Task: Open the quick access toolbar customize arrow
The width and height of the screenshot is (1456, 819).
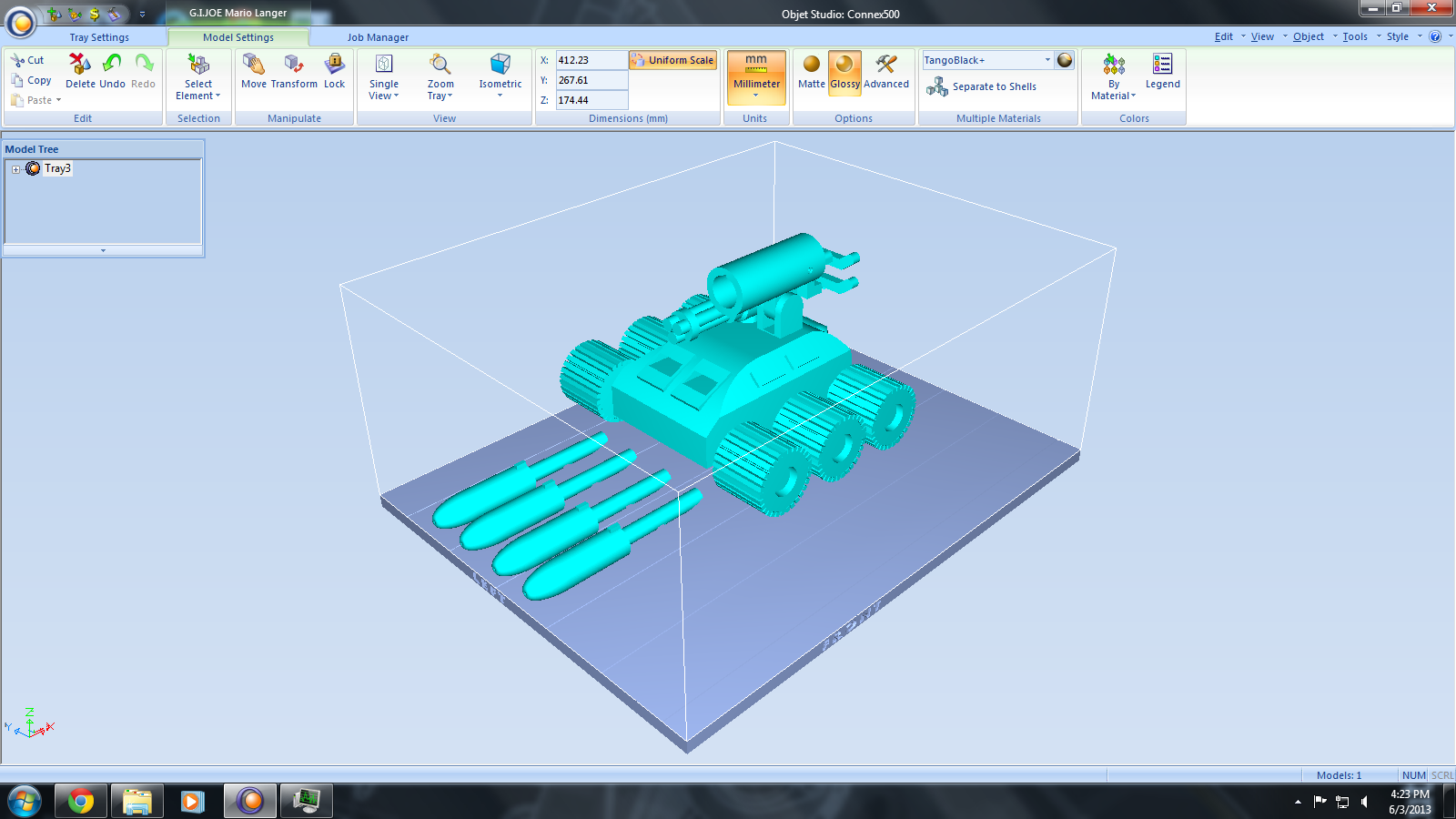Action: point(142,14)
